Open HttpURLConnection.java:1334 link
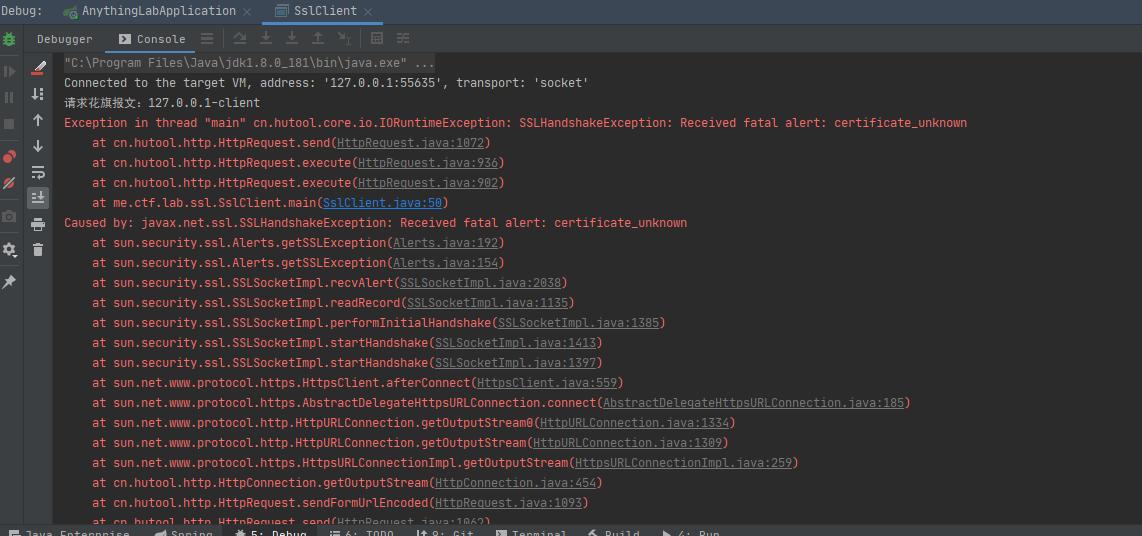This screenshot has height=536, width=1142. pos(634,422)
